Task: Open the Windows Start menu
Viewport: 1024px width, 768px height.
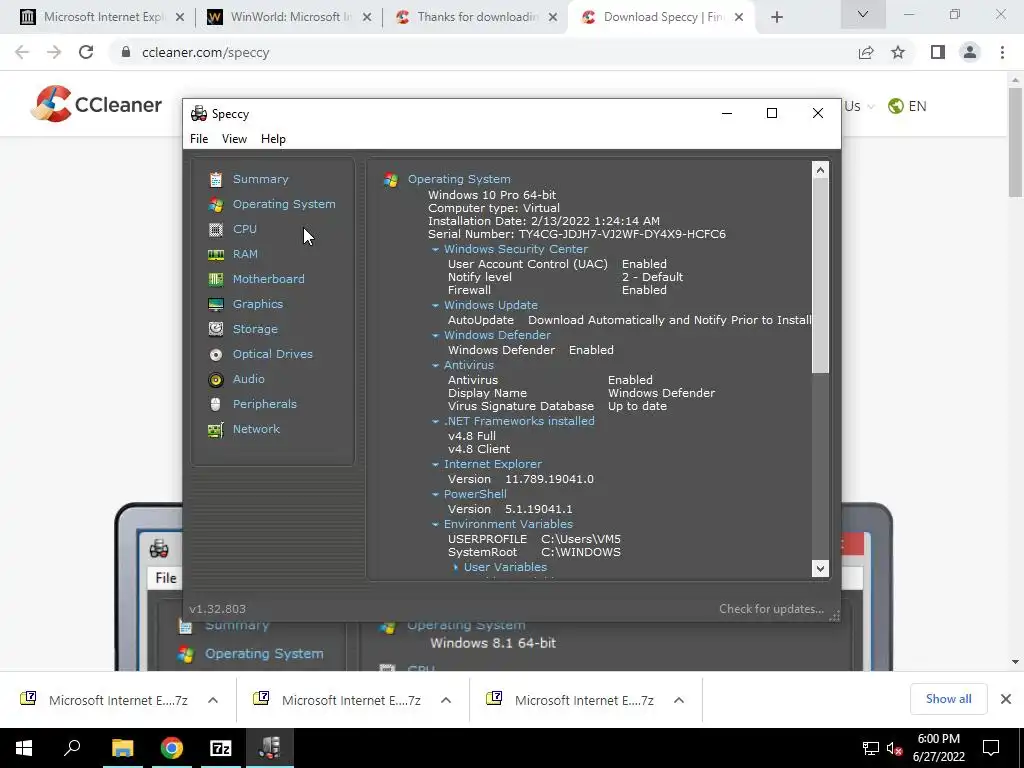Action: tap(24, 748)
